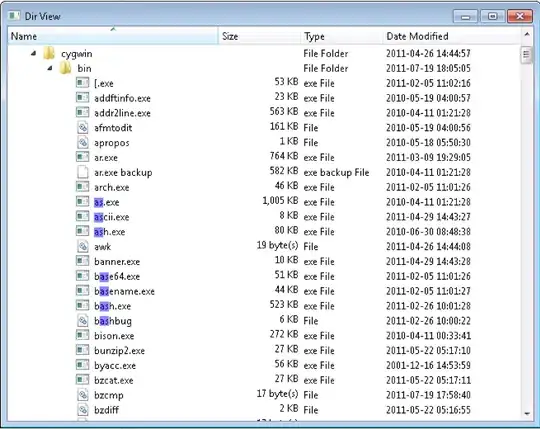Image resolution: width=540 pixels, height=429 pixels.
Task: Click the bunzip2.exe file icon
Action: coord(83,350)
